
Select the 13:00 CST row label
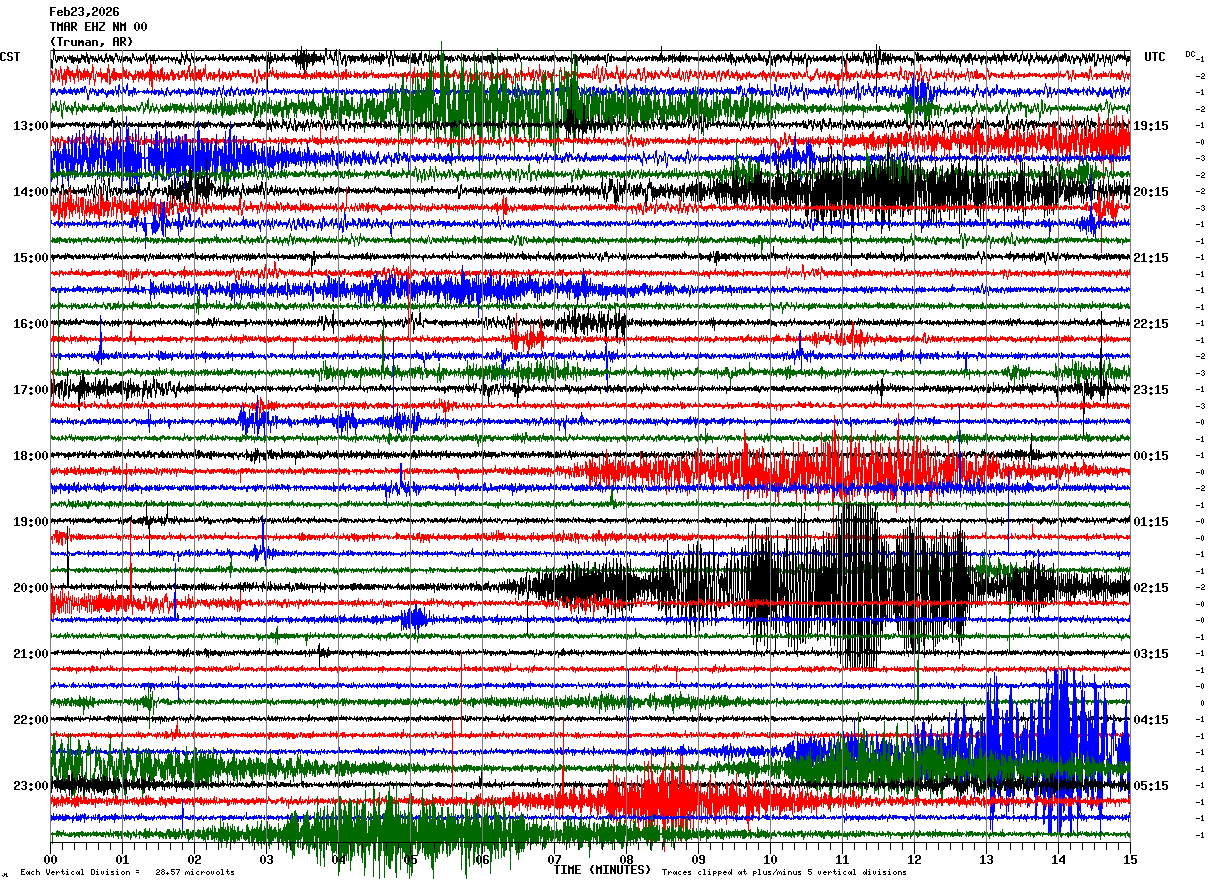point(31,126)
